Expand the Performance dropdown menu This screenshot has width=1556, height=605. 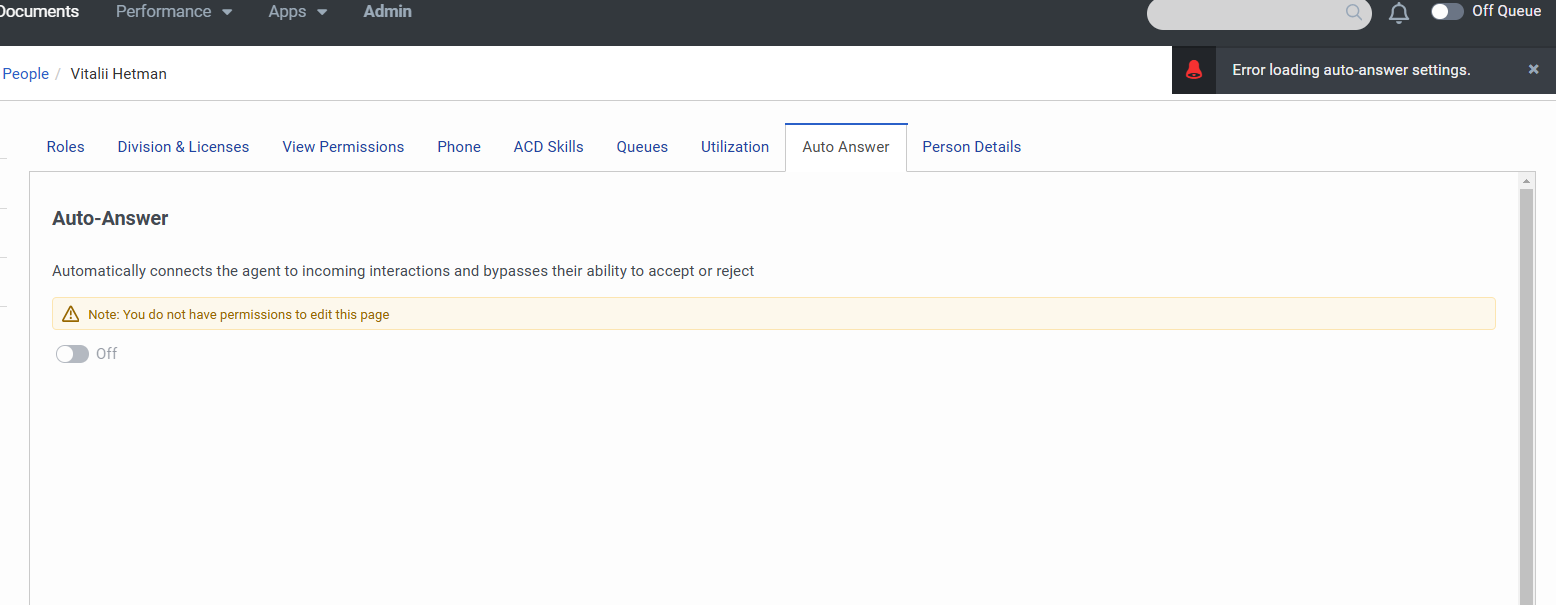click(x=174, y=12)
